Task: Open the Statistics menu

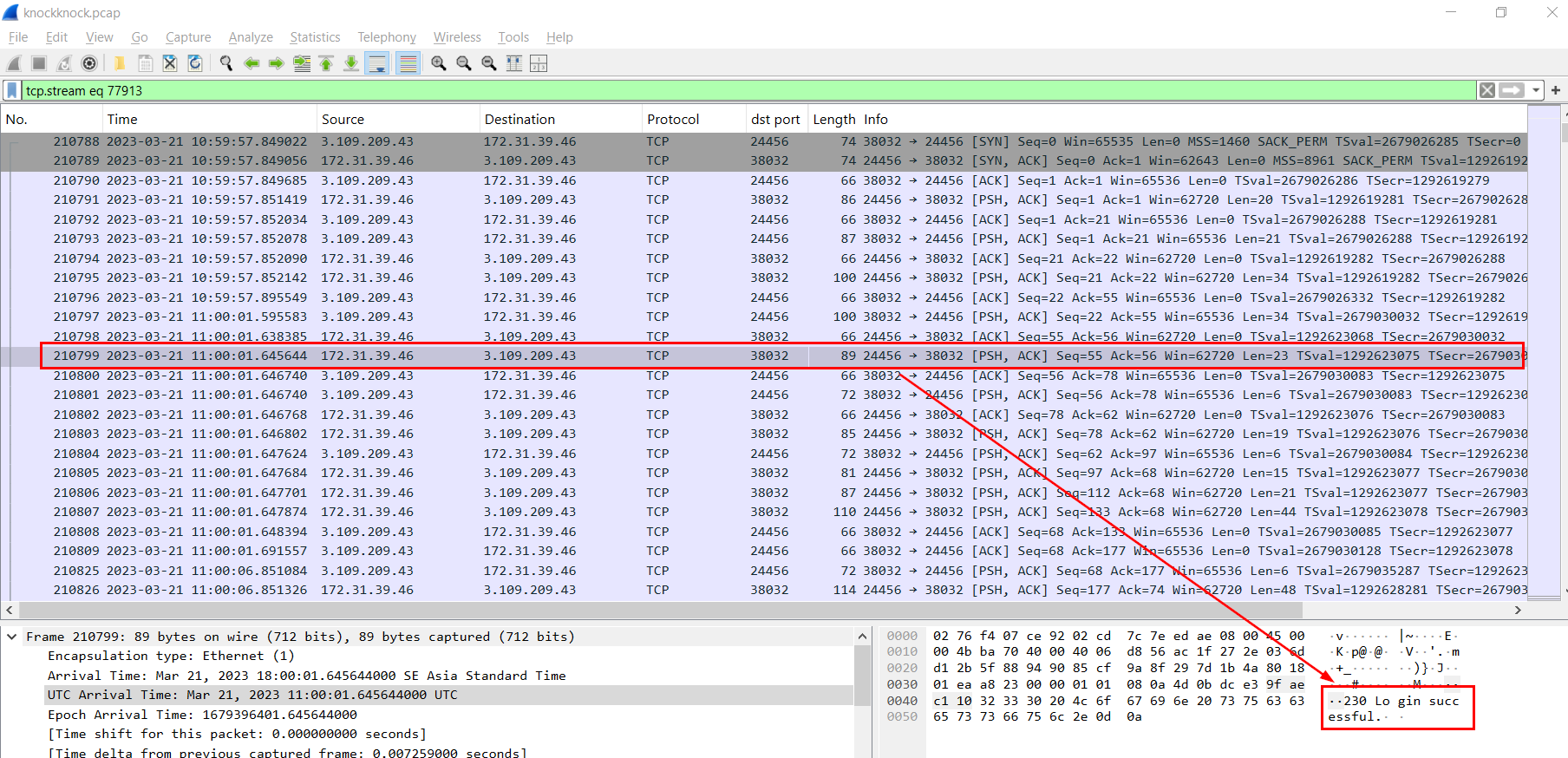Action: [314, 37]
